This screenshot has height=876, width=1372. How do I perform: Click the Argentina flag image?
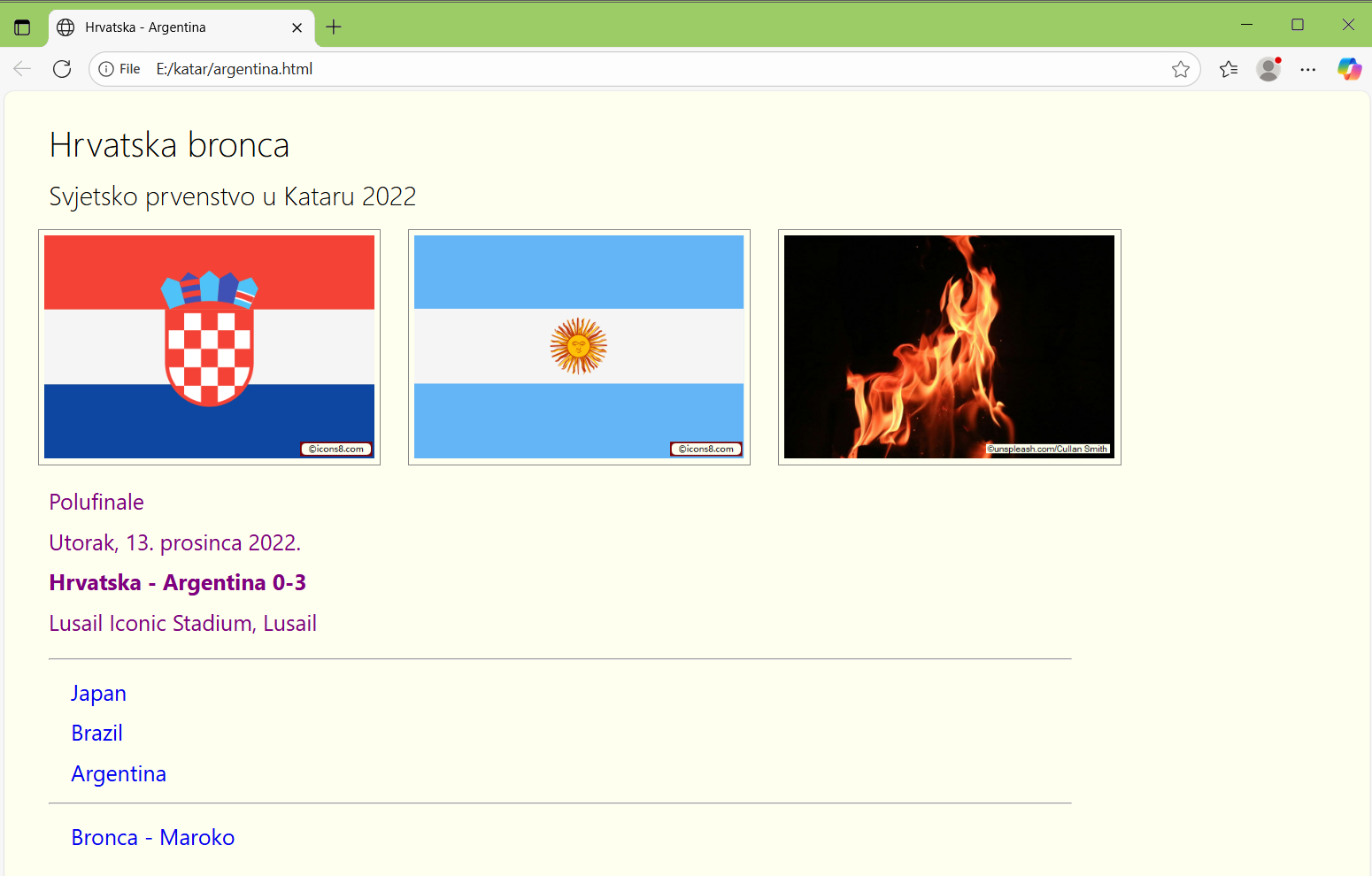pos(579,347)
